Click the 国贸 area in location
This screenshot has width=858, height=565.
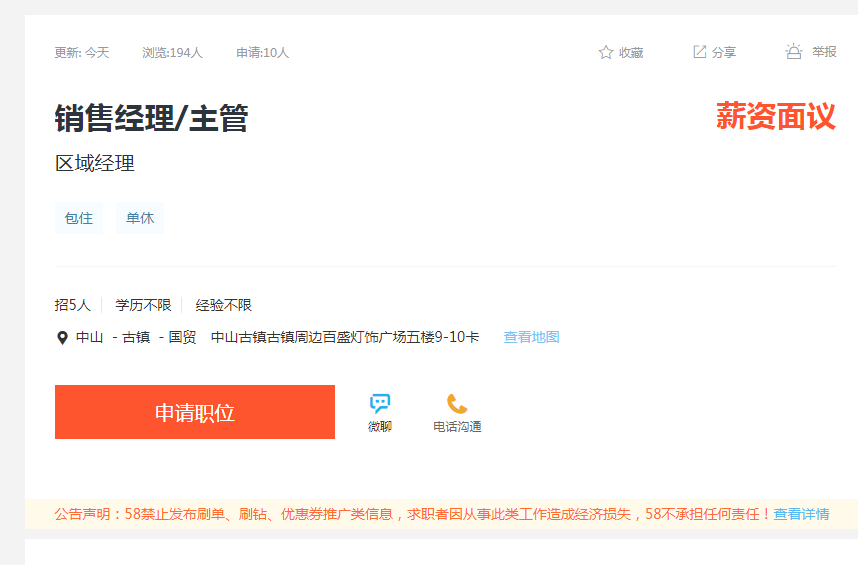point(182,337)
